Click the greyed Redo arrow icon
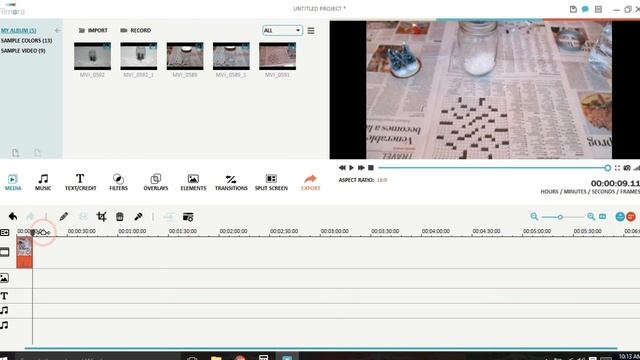The height and width of the screenshot is (360, 640). [31, 216]
